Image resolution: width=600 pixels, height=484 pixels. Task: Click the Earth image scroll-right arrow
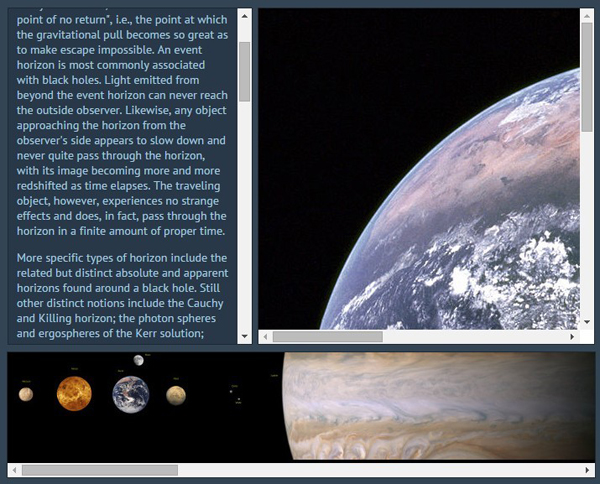[x=572, y=337]
